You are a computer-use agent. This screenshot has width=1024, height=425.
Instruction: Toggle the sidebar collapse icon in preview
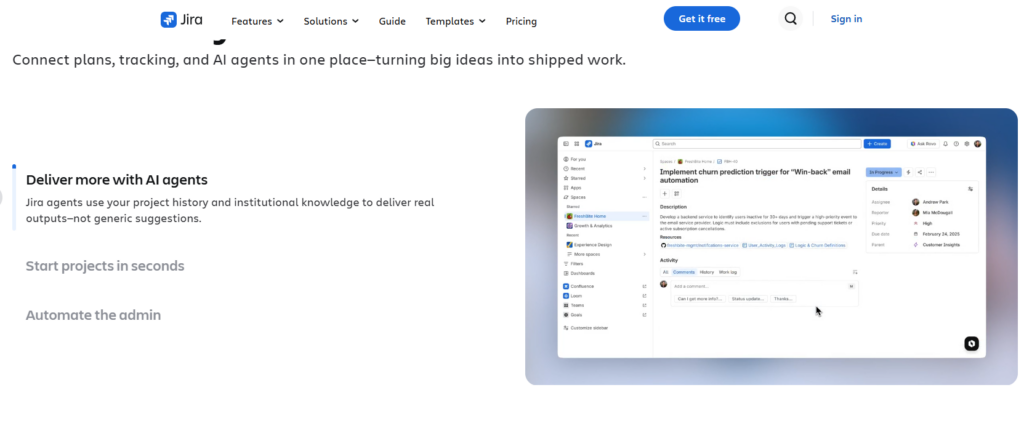pos(566,144)
